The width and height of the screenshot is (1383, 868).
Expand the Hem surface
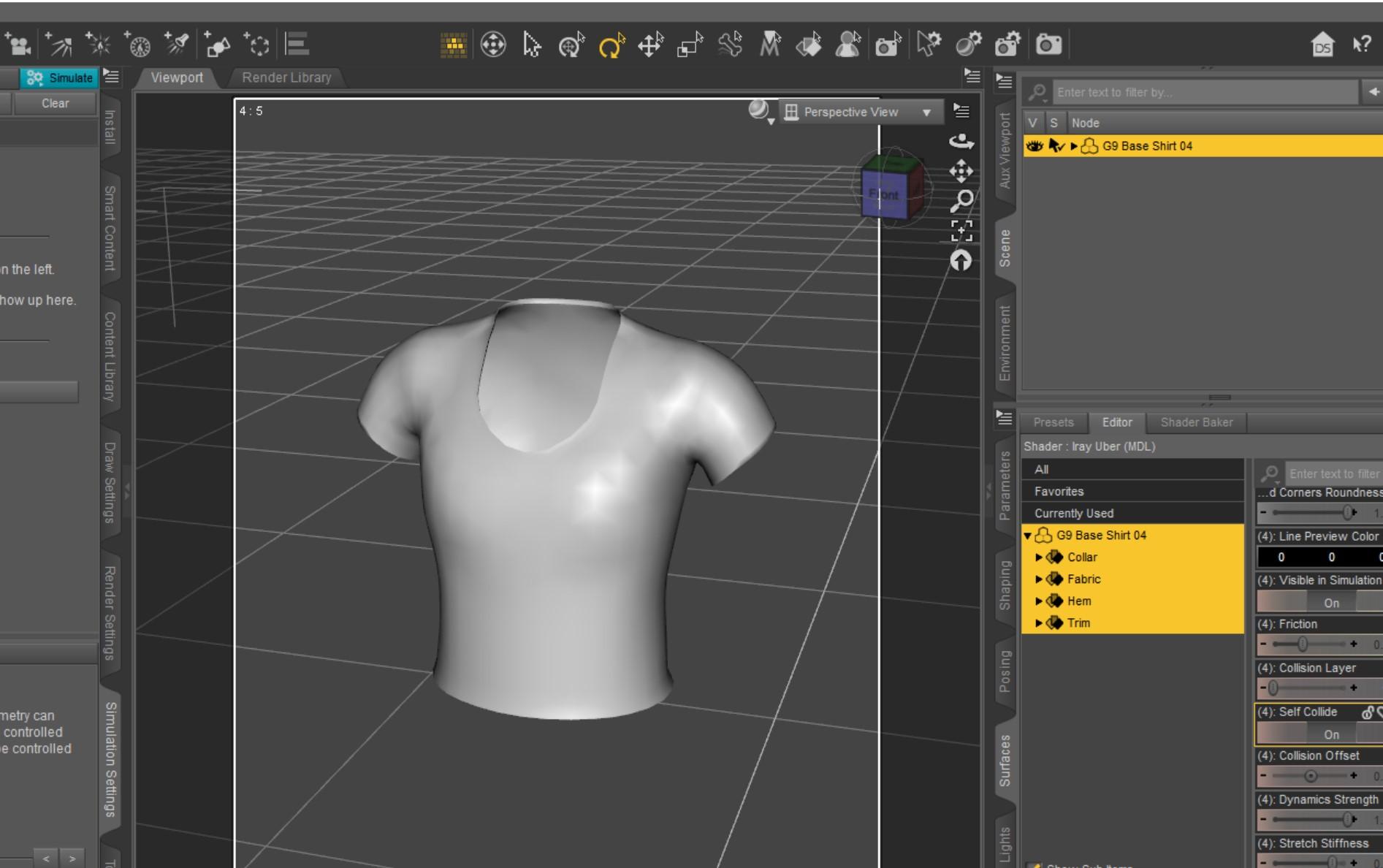[x=1038, y=601]
